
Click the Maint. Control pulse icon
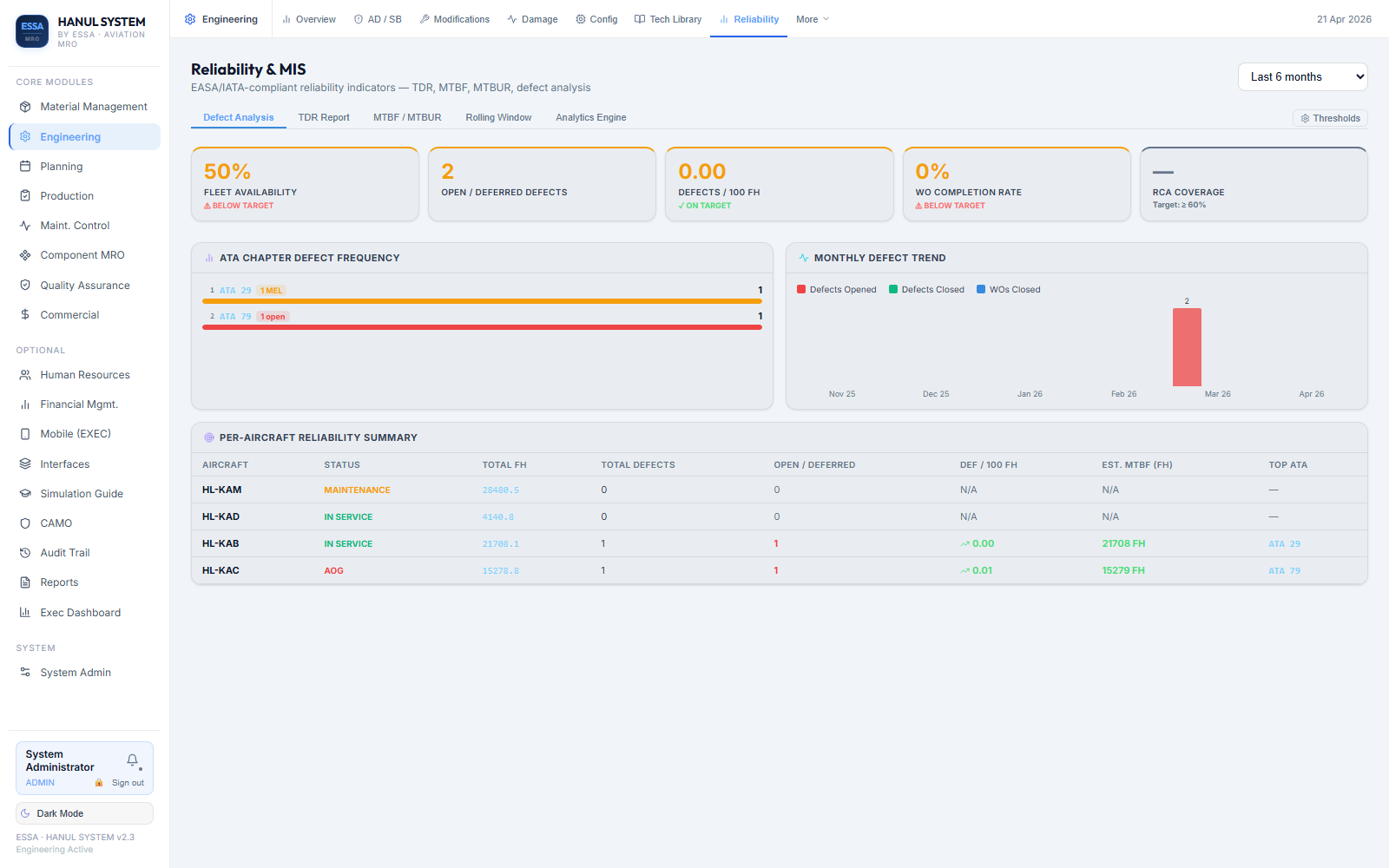(x=25, y=226)
